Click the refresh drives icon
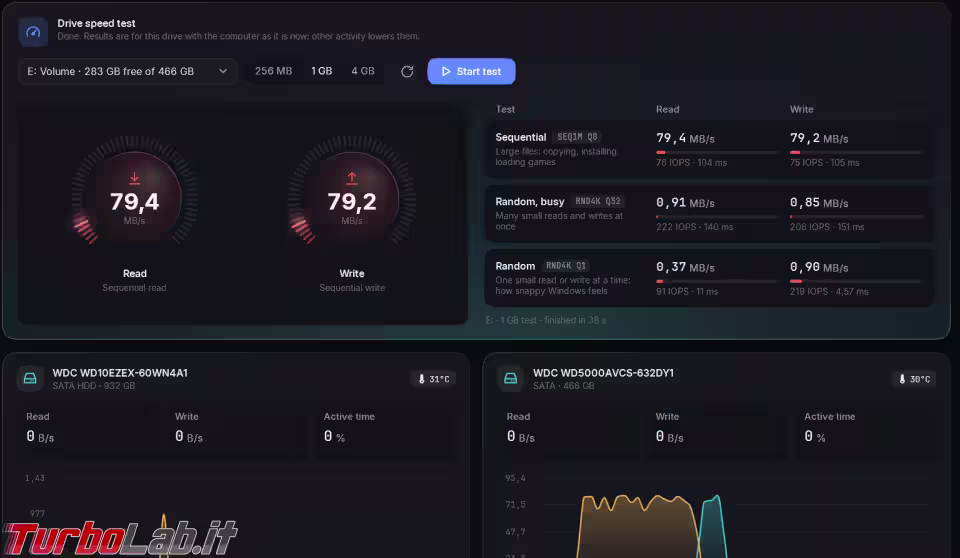Viewport: 960px width, 558px height. [407, 72]
